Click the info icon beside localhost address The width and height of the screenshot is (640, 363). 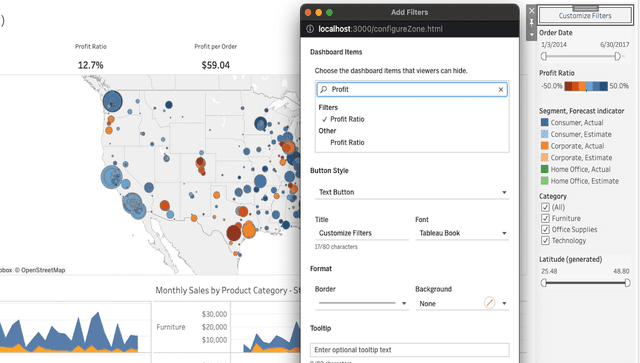(310, 29)
